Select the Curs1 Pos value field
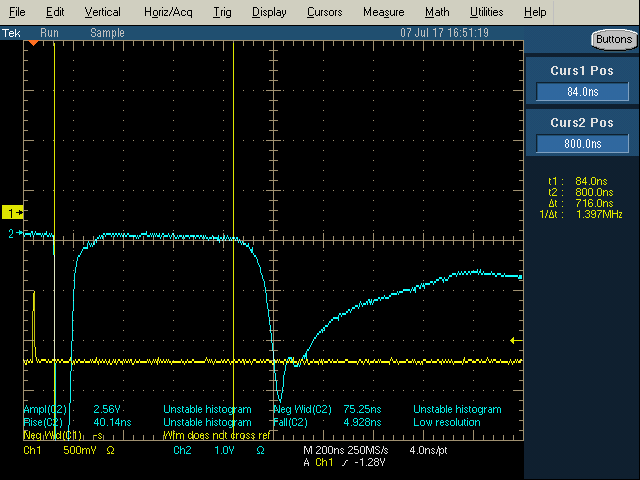The height and width of the screenshot is (480, 640). [582, 91]
